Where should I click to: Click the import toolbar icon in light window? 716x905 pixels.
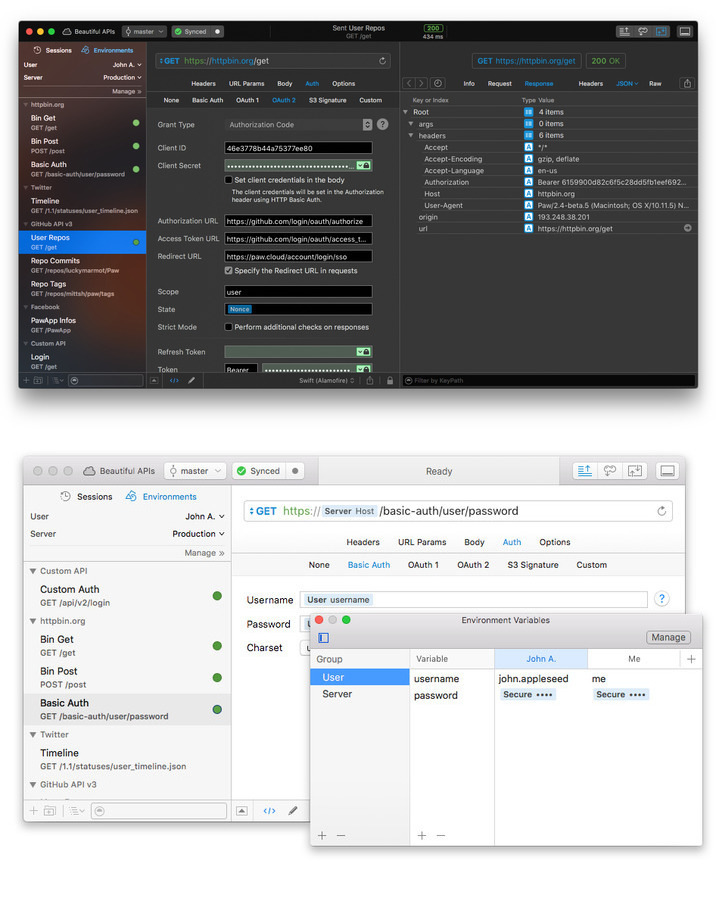pyautogui.click(x=635, y=470)
